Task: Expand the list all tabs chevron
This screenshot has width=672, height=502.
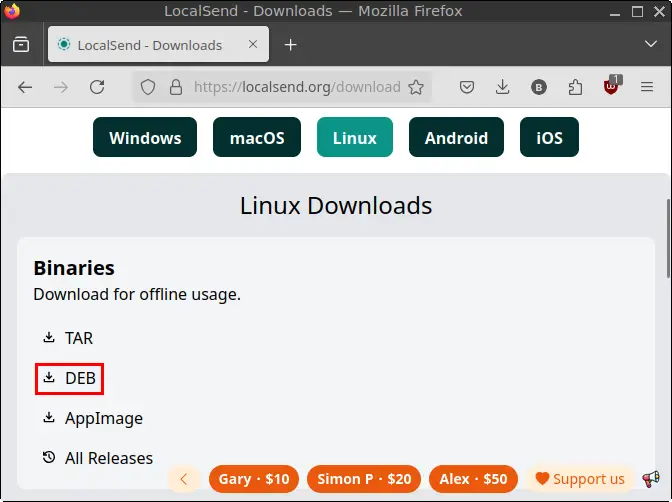Action: (651, 44)
